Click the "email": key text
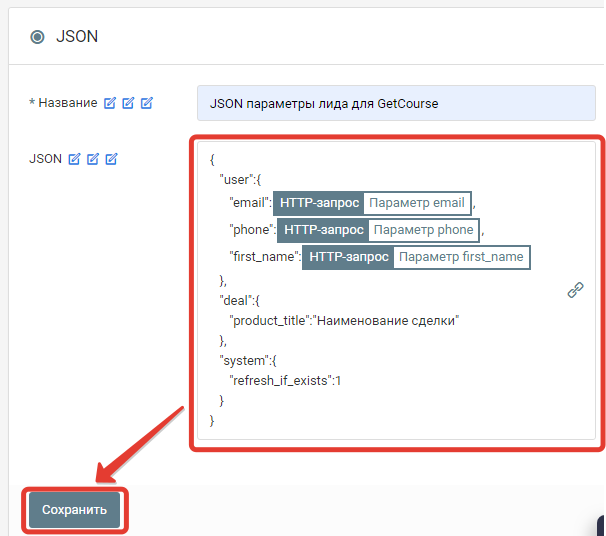Screen dimensions: 606x536 (251, 203)
